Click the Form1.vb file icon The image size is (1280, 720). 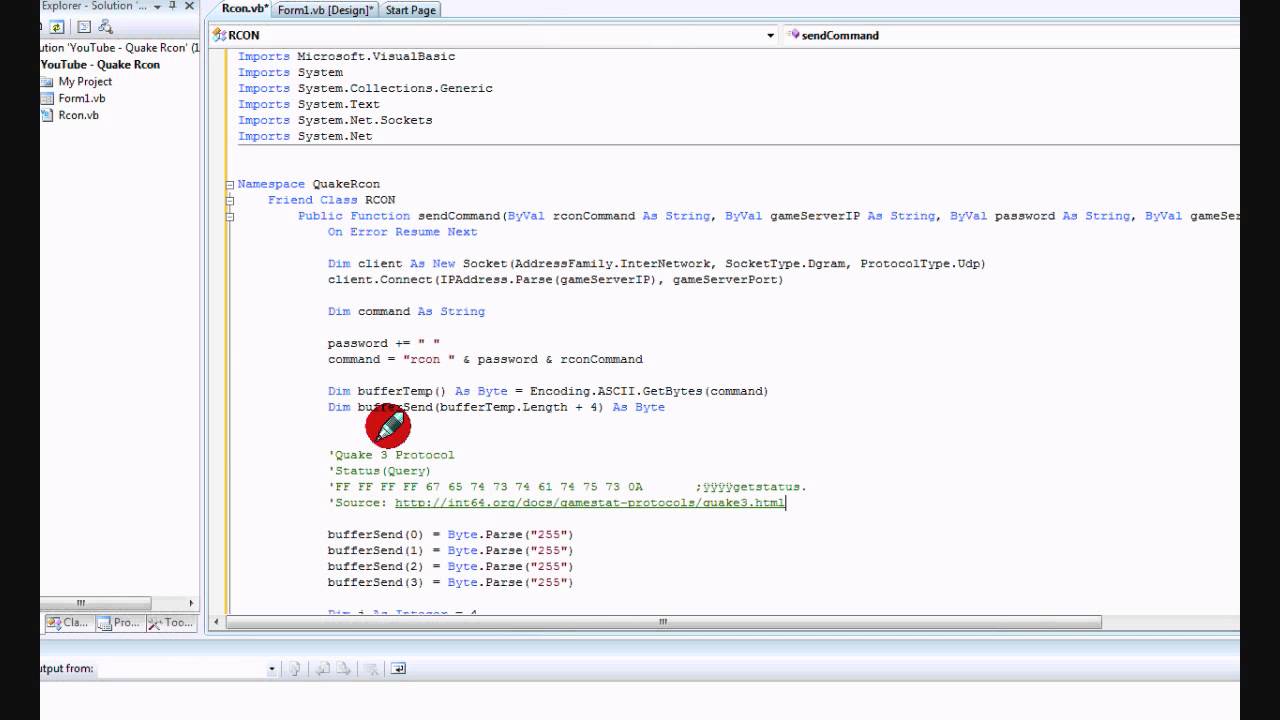[47, 98]
